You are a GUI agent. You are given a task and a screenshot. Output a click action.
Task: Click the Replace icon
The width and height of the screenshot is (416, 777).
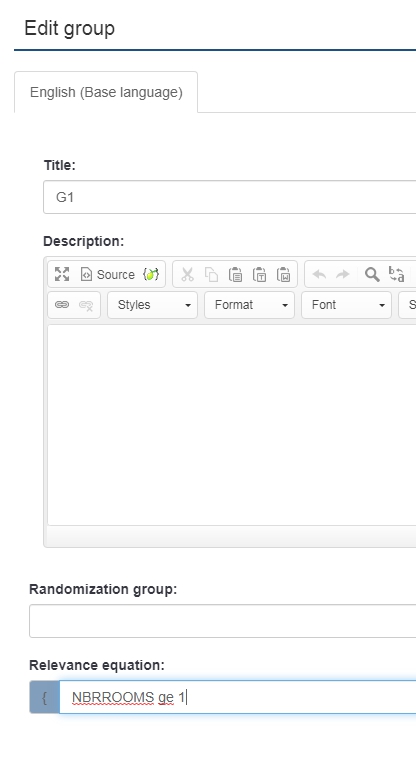coord(396,274)
